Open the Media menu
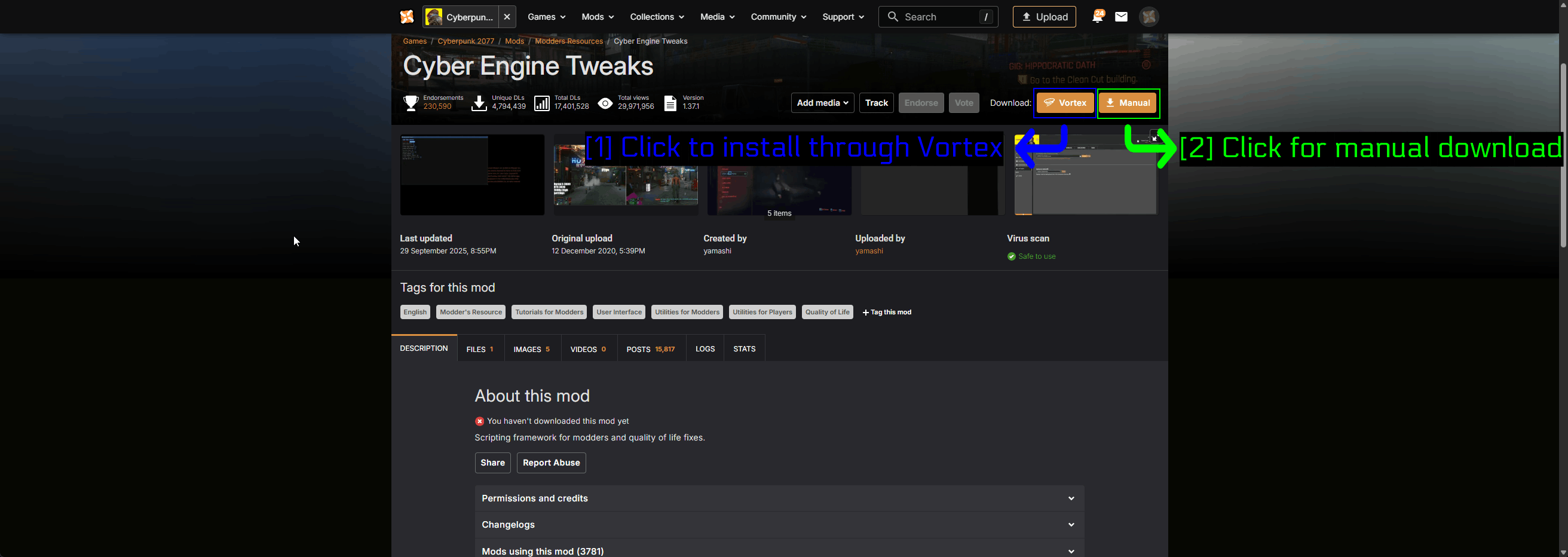Image resolution: width=1568 pixels, height=557 pixels. (717, 17)
